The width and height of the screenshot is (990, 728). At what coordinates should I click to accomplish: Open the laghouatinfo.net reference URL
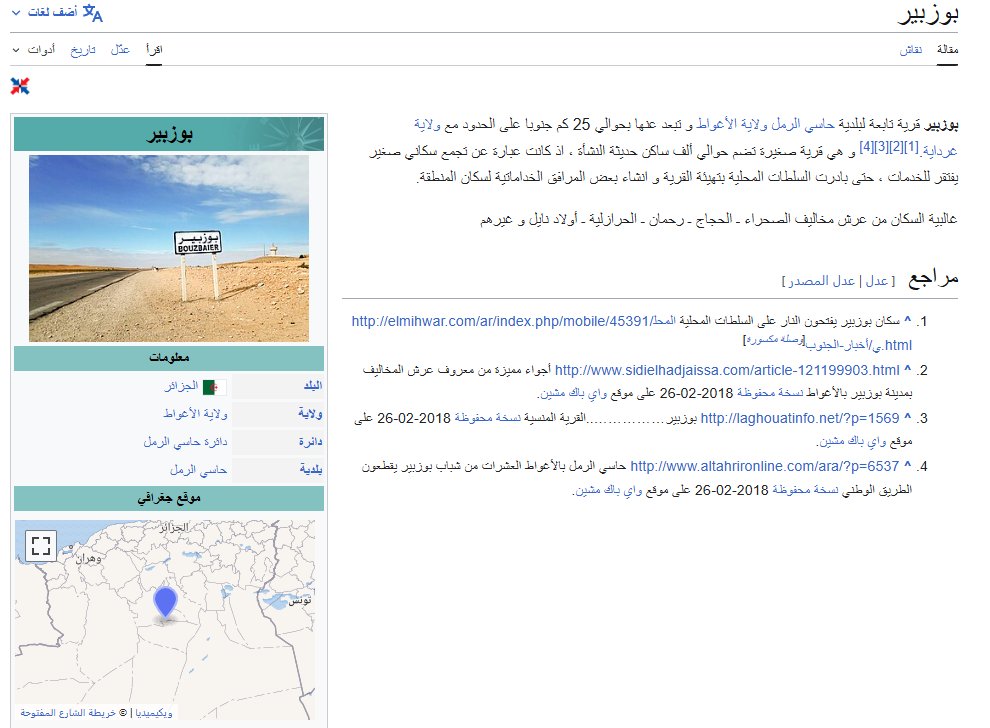(800, 418)
